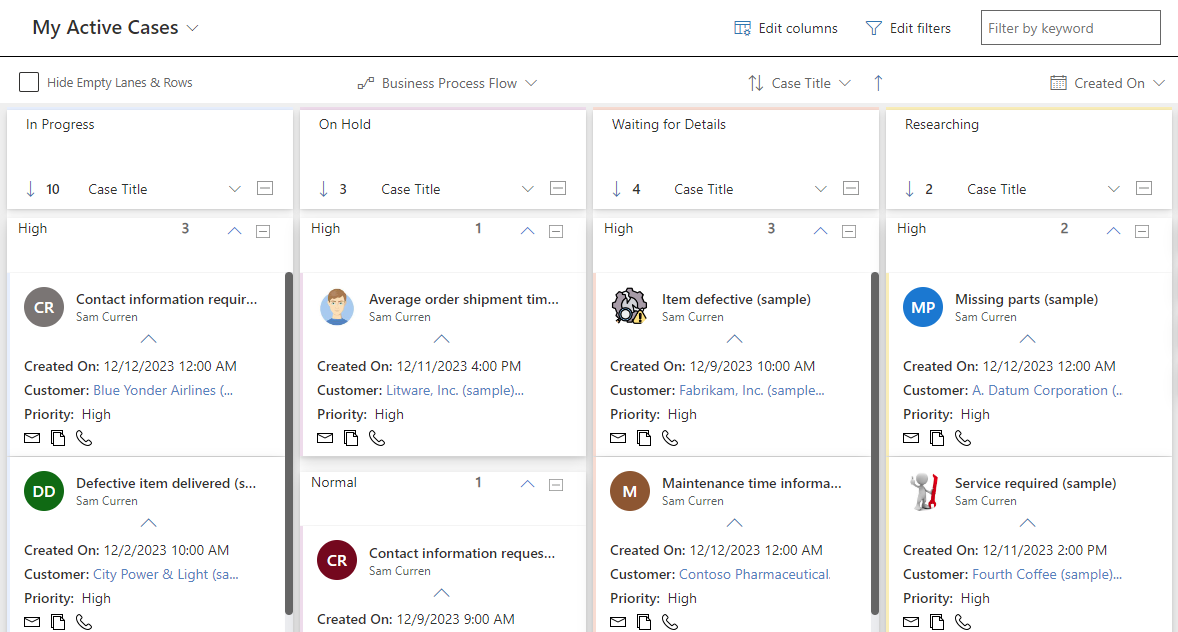This screenshot has height=632, width=1178.
Task: Click the Filter by keyword input field
Action: pos(1069,27)
